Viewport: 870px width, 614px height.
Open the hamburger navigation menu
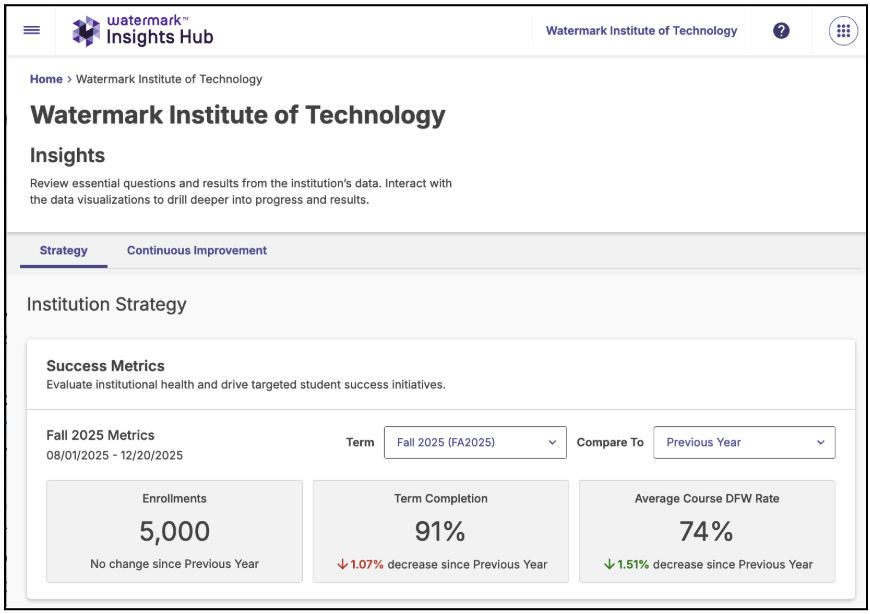click(x=32, y=31)
